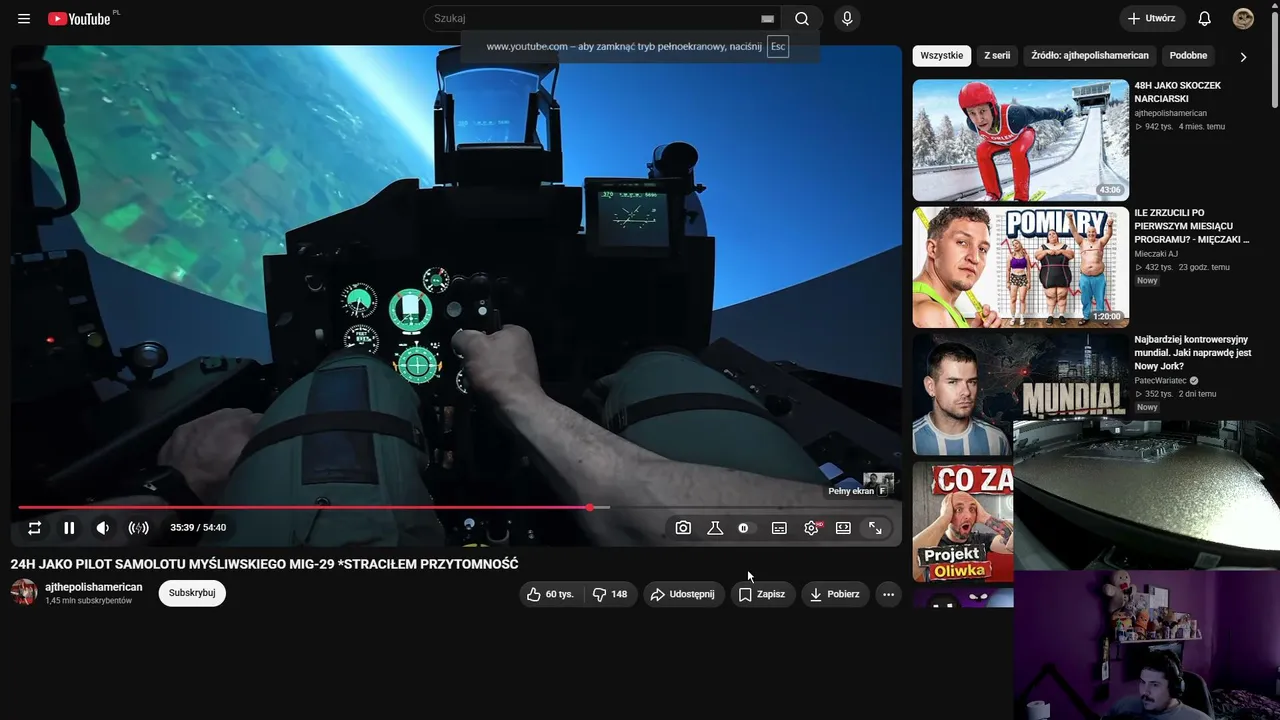Select the Z serii filter chip
1280x720 pixels.
pyautogui.click(x=997, y=56)
